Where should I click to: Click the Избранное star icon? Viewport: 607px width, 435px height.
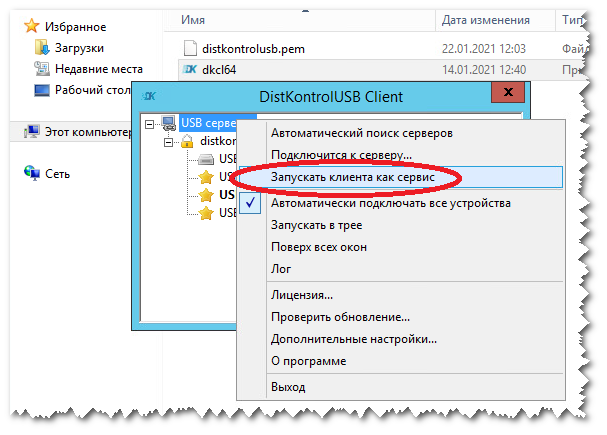pyautogui.click(x=31, y=26)
